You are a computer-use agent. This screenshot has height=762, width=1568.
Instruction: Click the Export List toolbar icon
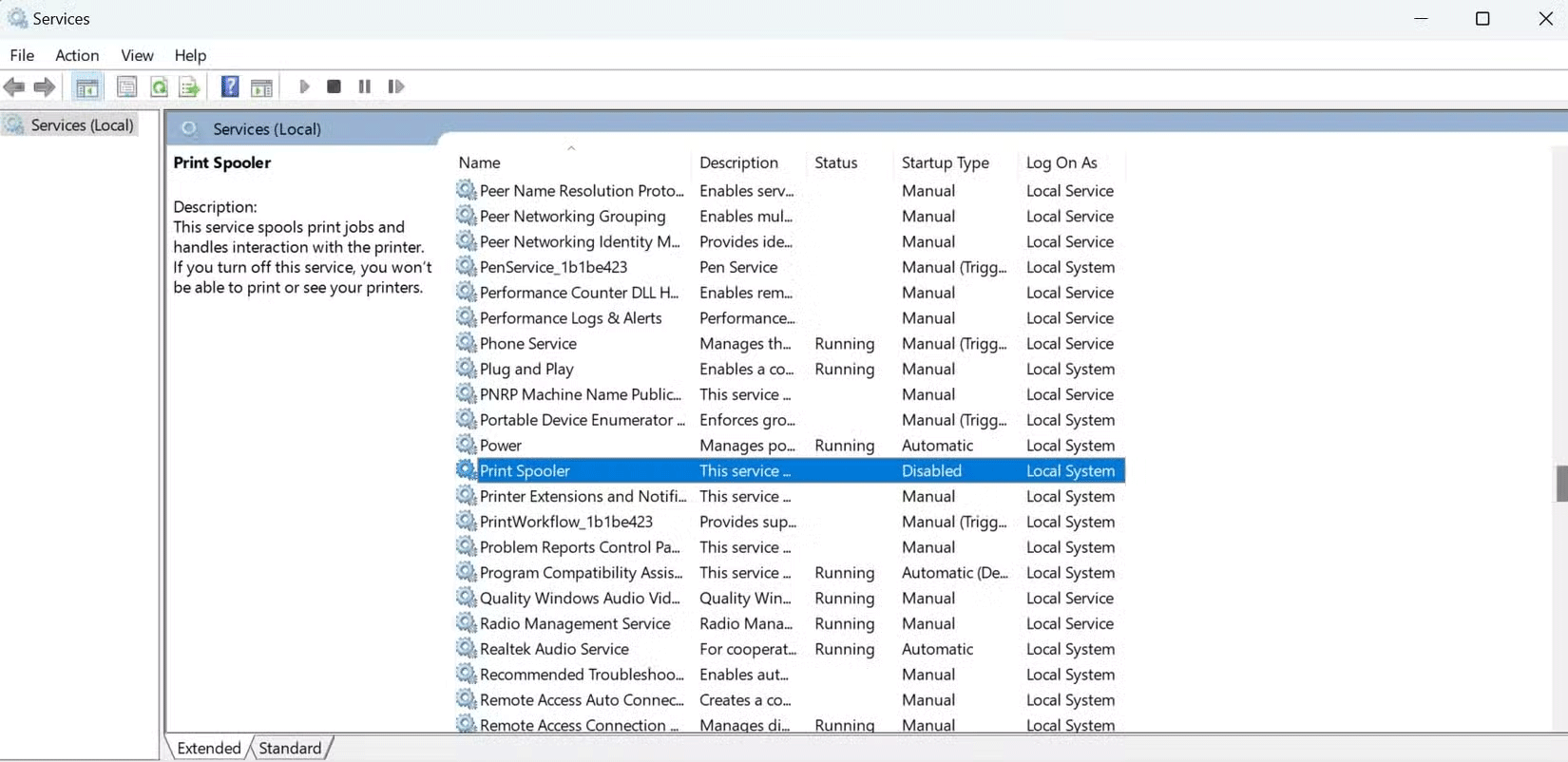(189, 87)
